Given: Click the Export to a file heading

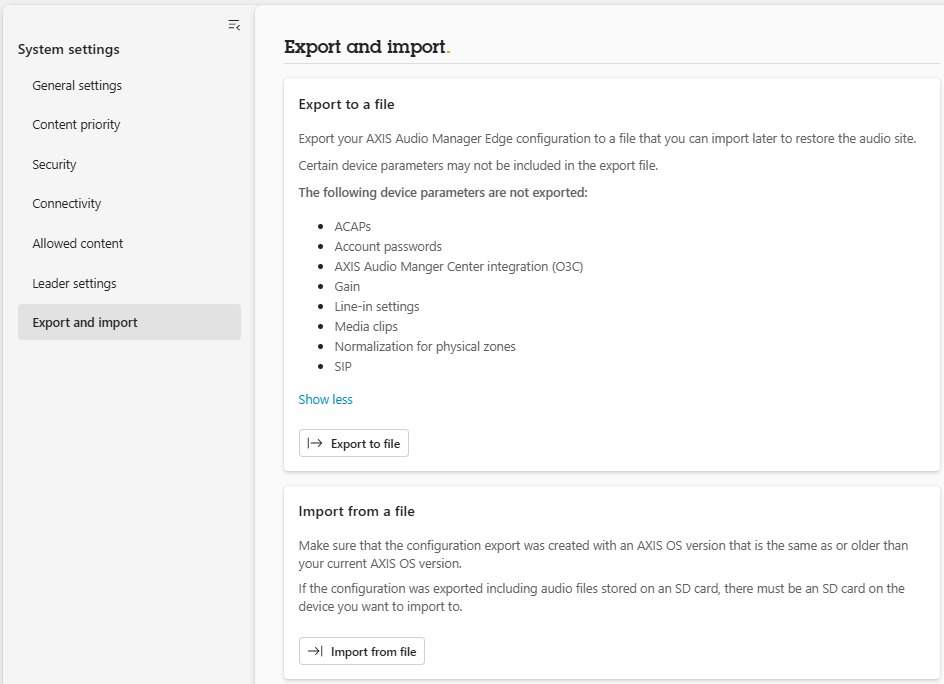Looking at the screenshot, I should click(346, 104).
